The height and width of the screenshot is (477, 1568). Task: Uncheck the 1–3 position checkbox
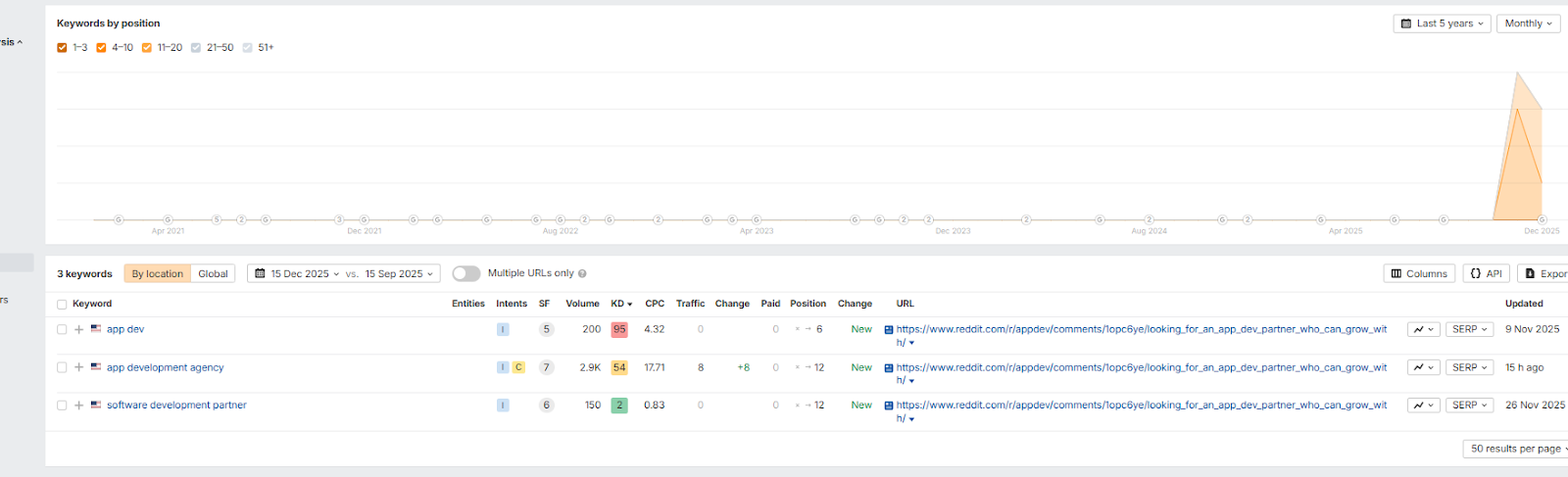tap(62, 48)
